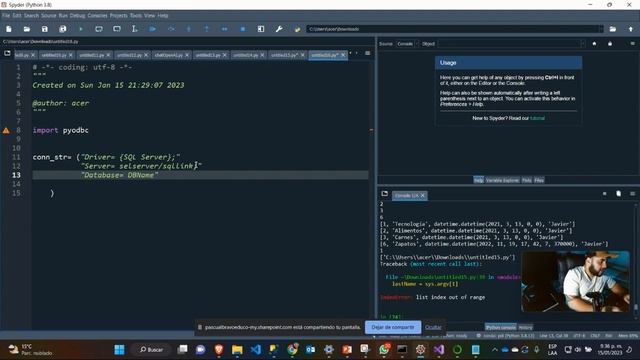Open Visual Studio Code from taskbar
640x360 pixels.
pyautogui.click(x=256, y=350)
